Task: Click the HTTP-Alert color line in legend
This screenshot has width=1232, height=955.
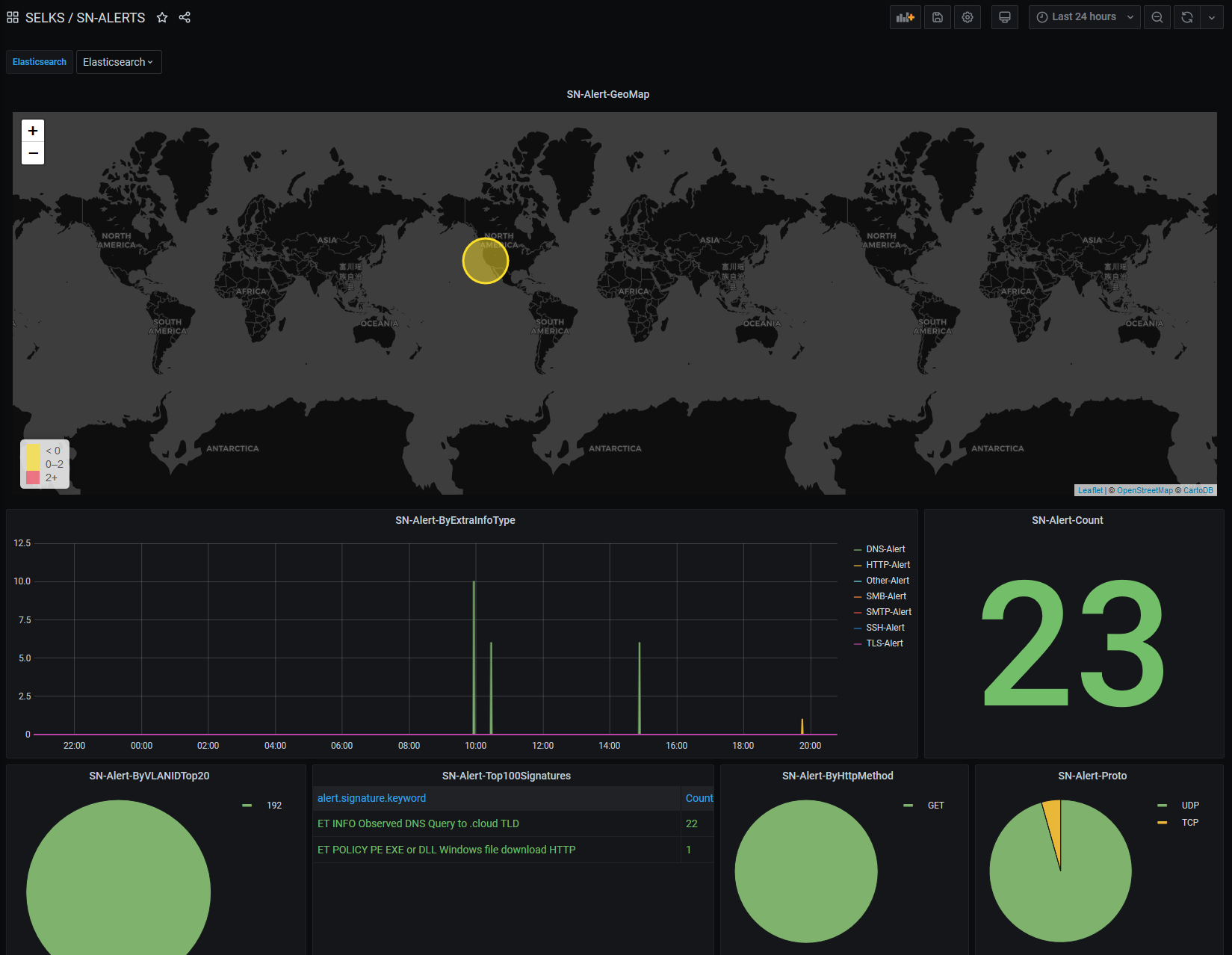Action: click(858, 565)
